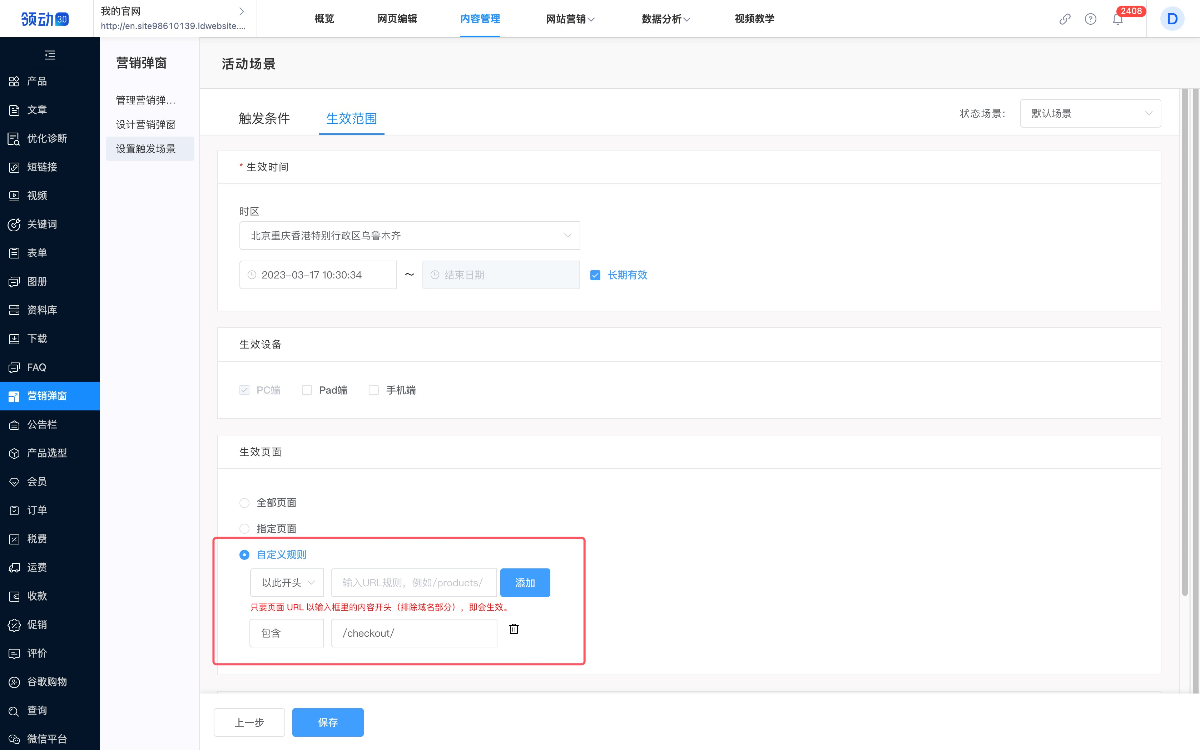Select the 全部页面 radio option
Screen dimensions: 1200x750
[x=245, y=503]
